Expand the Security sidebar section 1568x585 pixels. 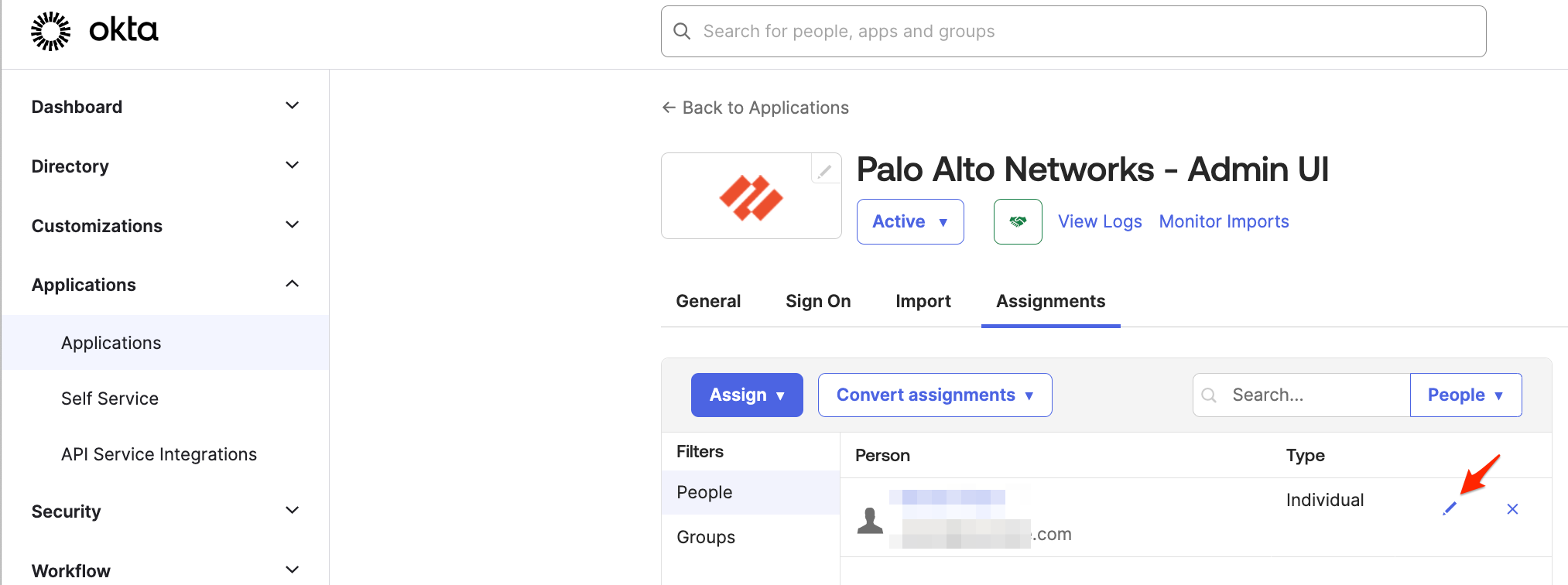pos(292,511)
